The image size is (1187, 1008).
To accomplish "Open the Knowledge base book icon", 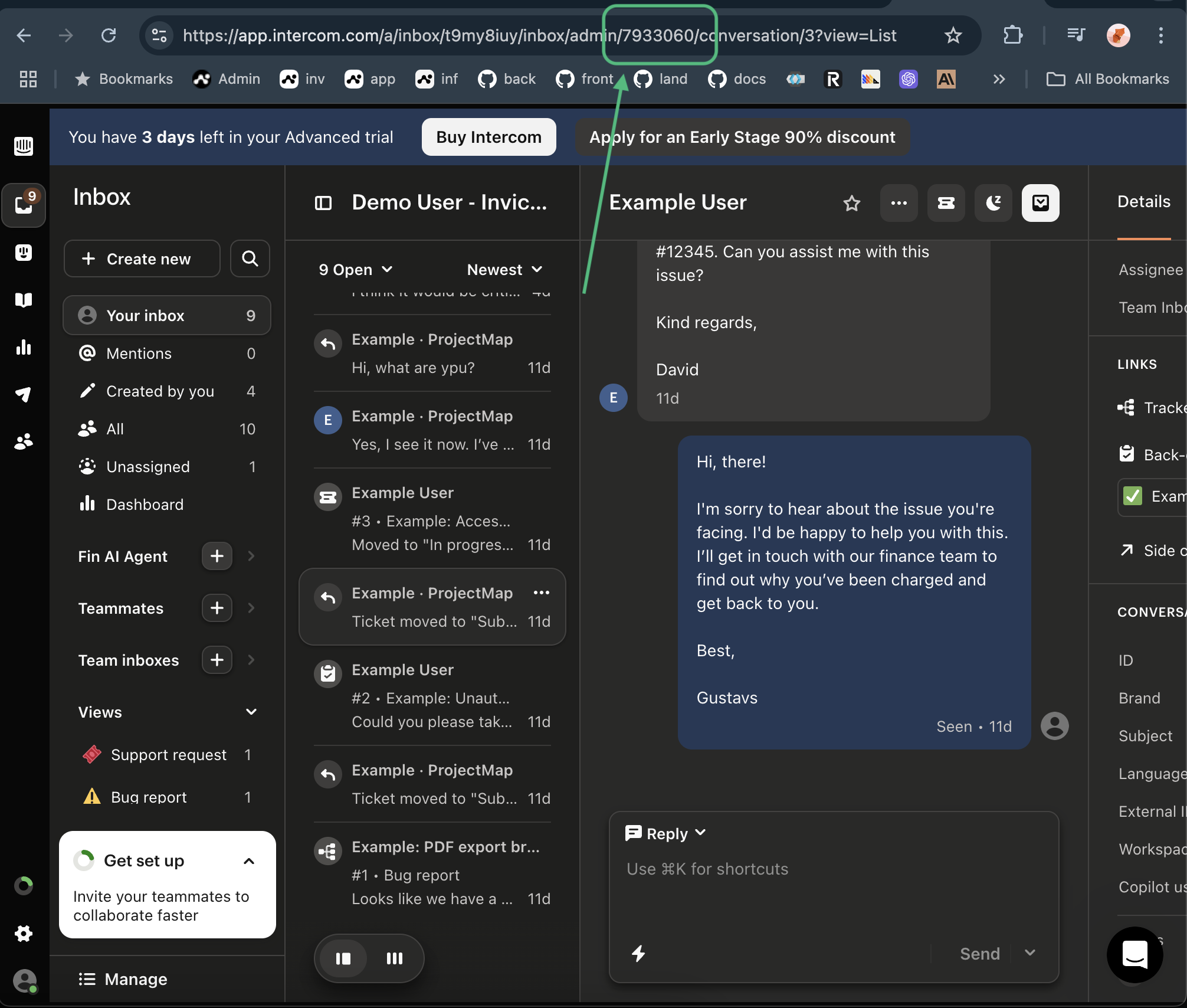I will point(24,300).
